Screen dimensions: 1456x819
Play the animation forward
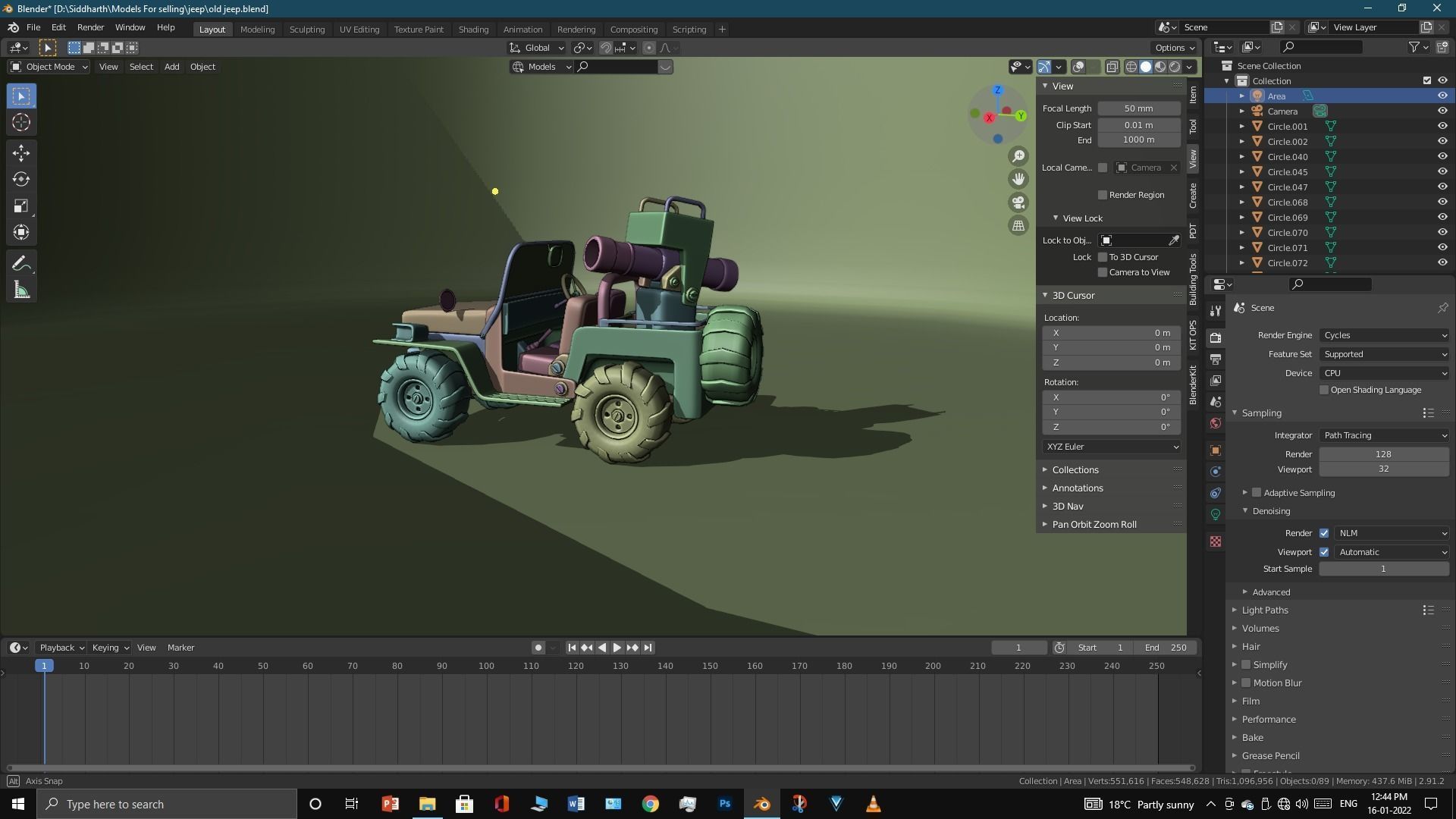tap(617, 648)
